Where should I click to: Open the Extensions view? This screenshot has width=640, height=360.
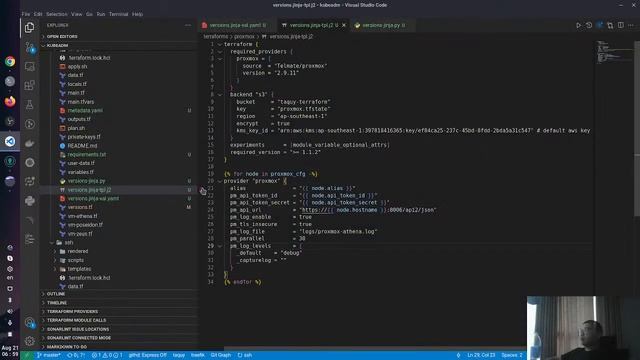click(x=29, y=85)
